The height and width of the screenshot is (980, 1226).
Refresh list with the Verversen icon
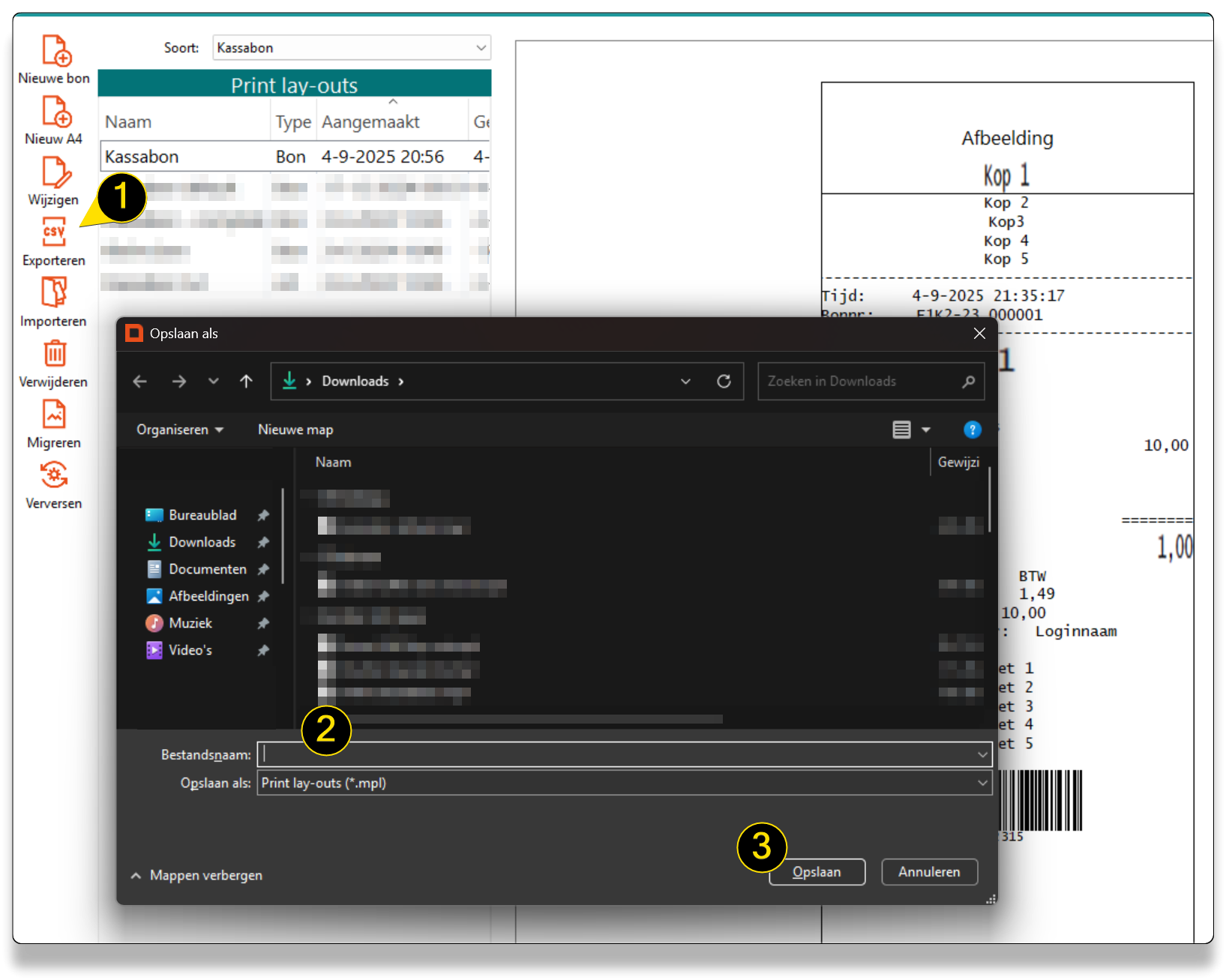tap(54, 475)
